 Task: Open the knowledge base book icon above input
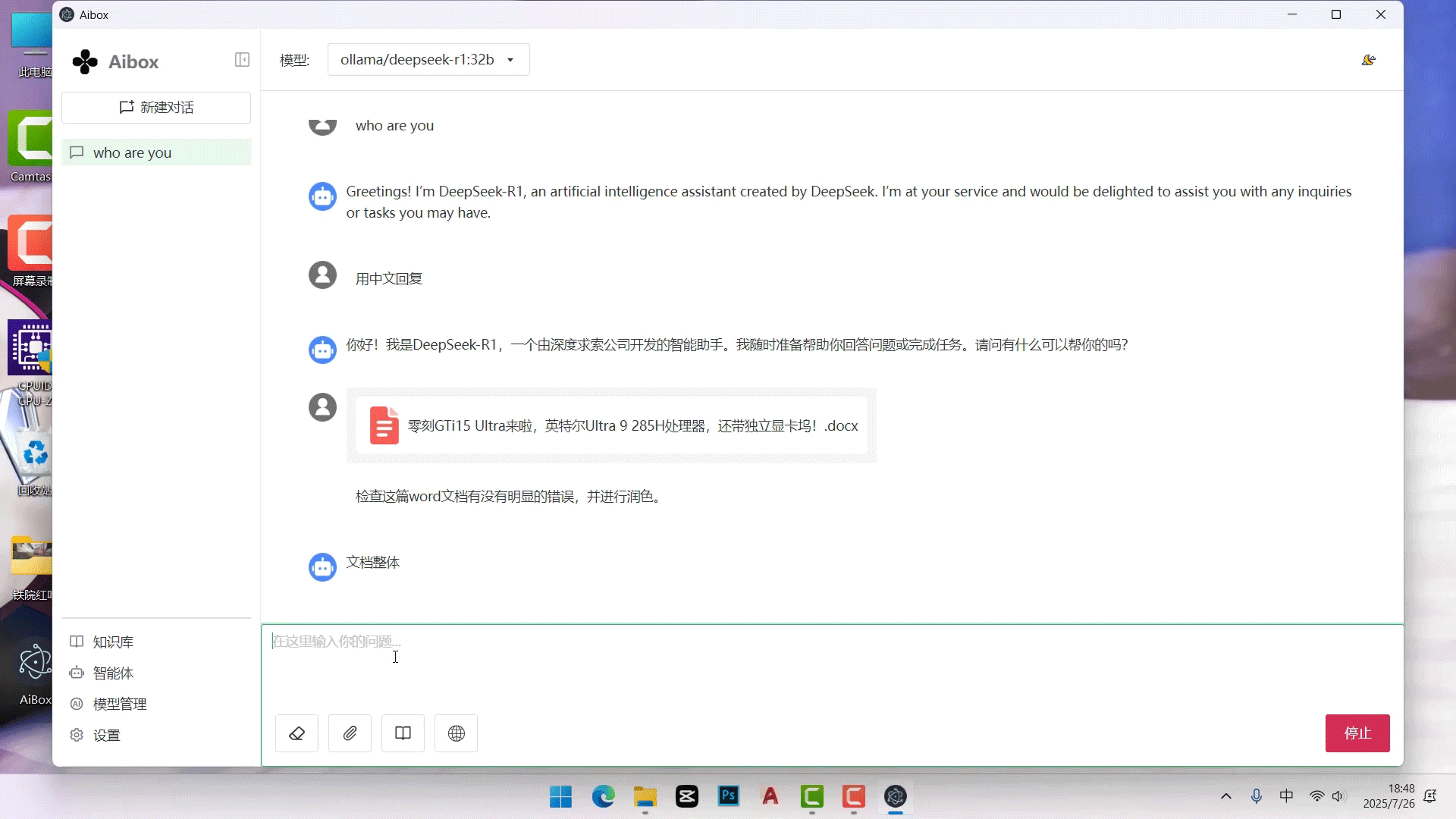[x=402, y=733]
